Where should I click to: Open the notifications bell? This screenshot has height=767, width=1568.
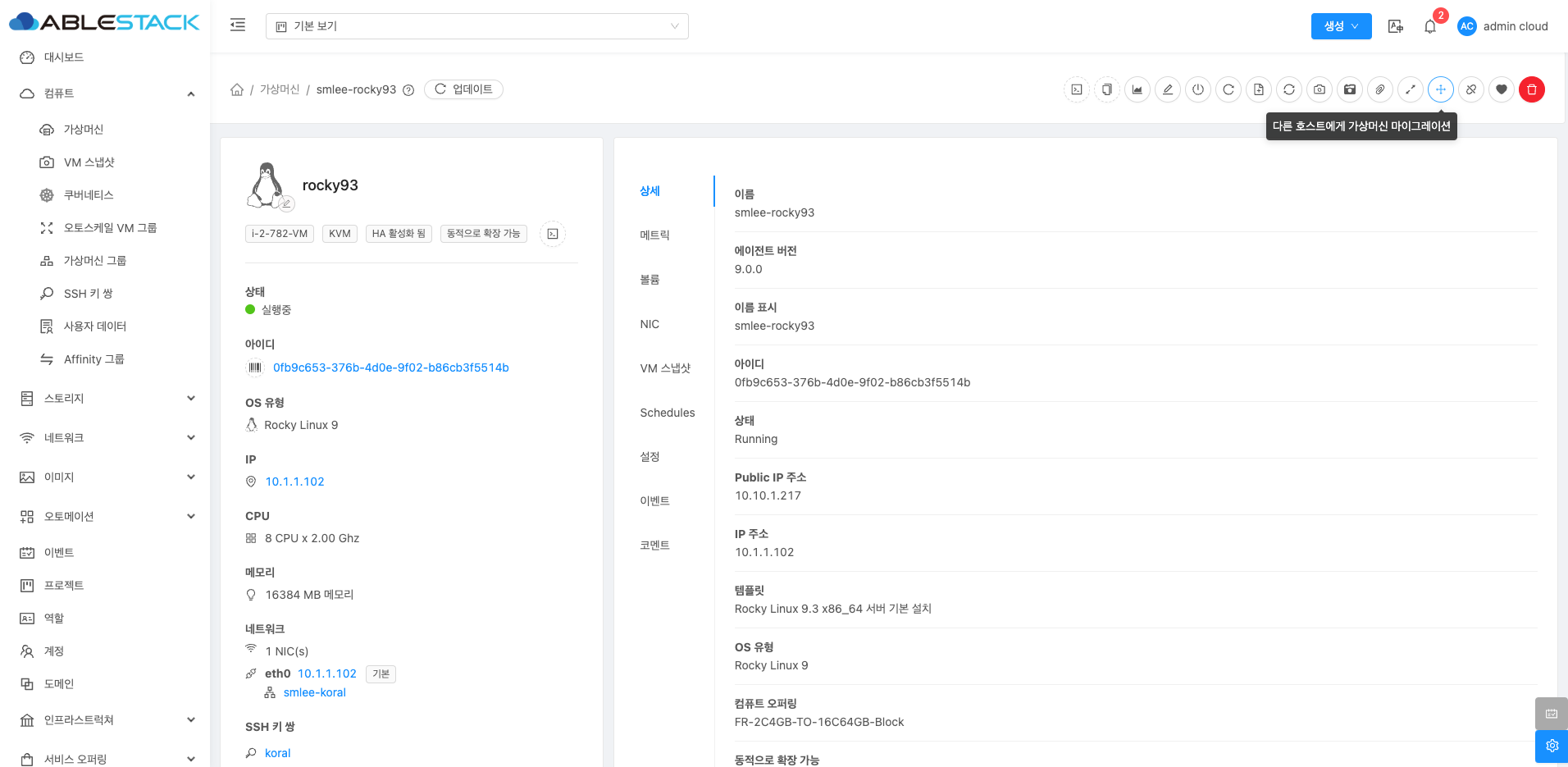(1430, 26)
